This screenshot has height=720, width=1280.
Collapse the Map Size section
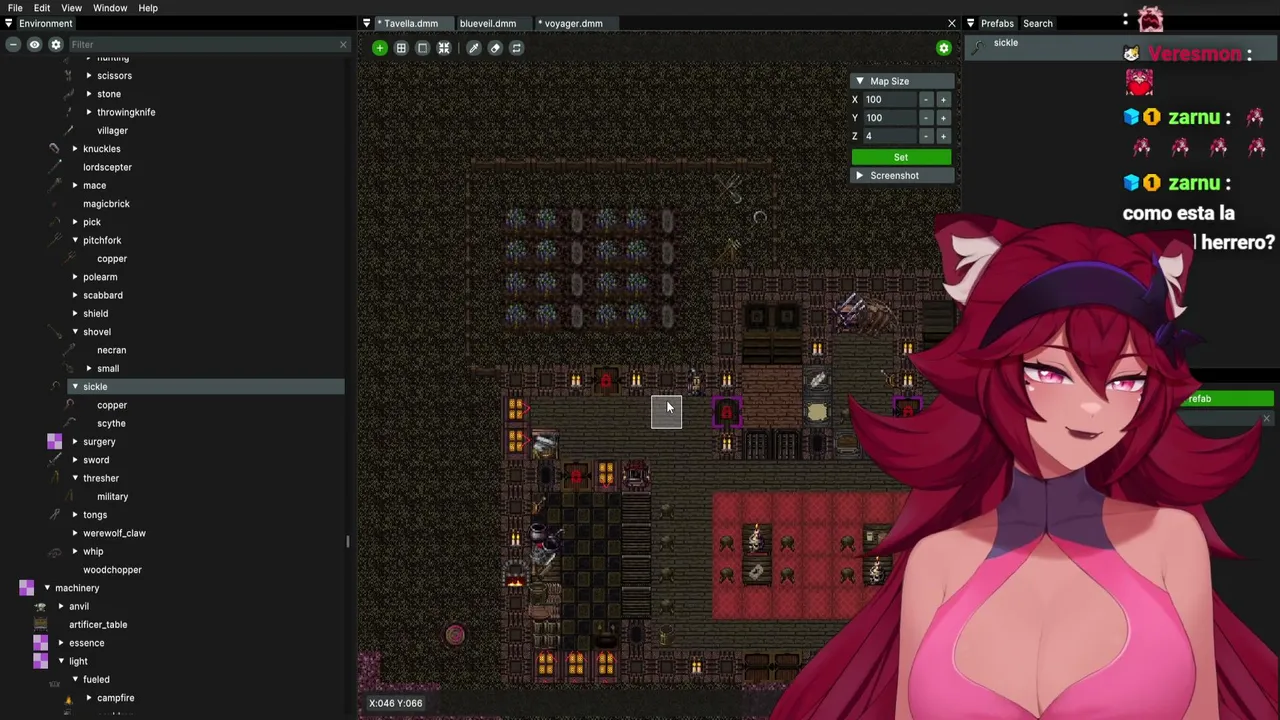coord(859,81)
